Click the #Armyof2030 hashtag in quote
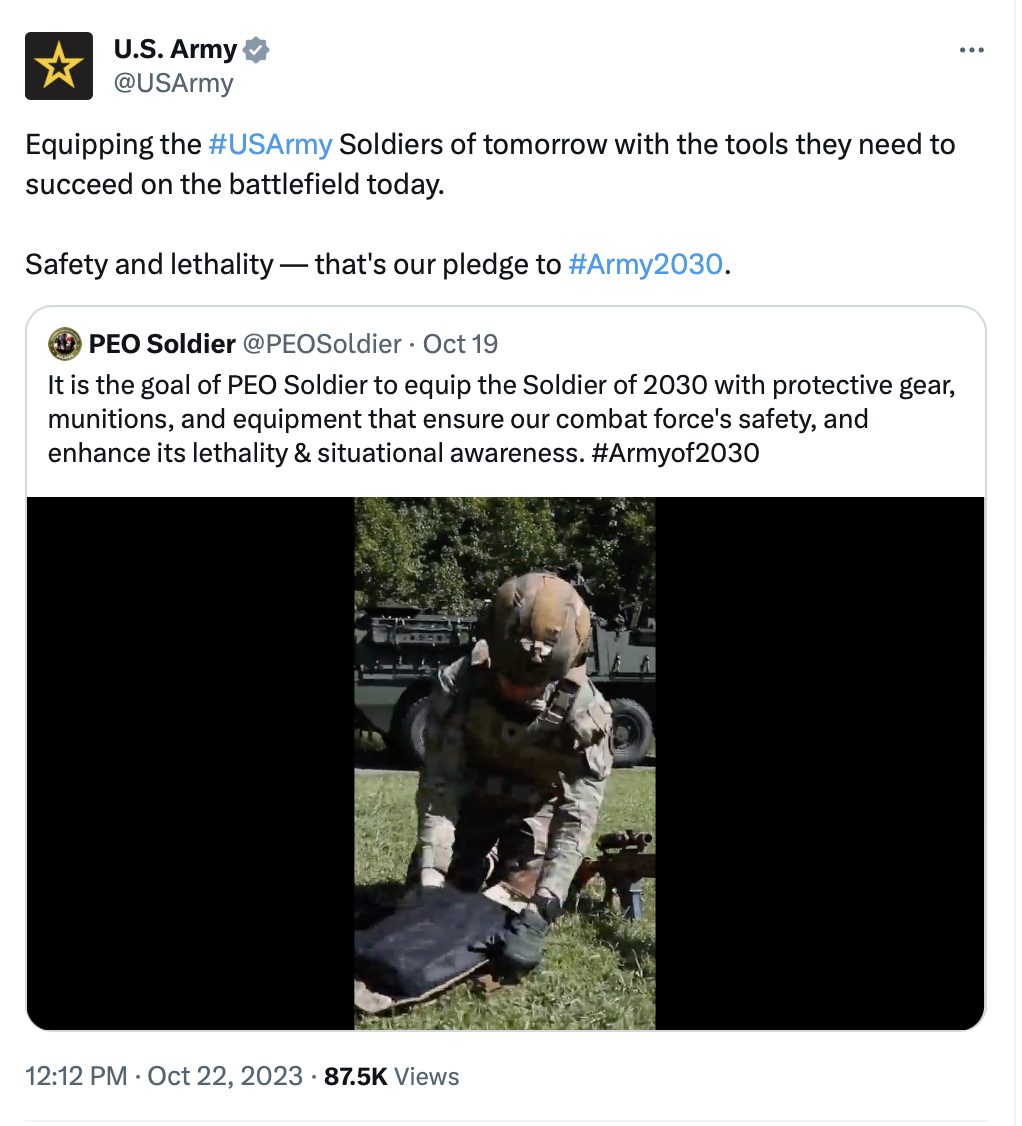Screen dimensions: 1022x1126 (675, 452)
